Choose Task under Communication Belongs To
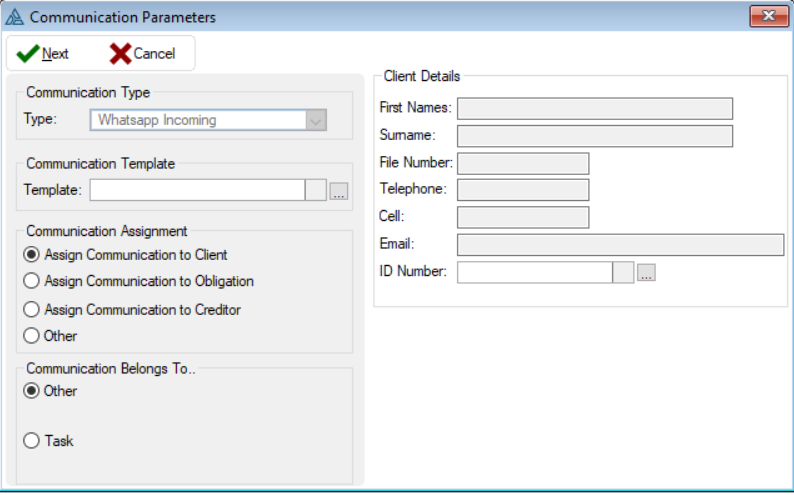The height and width of the screenshot is (495, 794). (31, 440)
